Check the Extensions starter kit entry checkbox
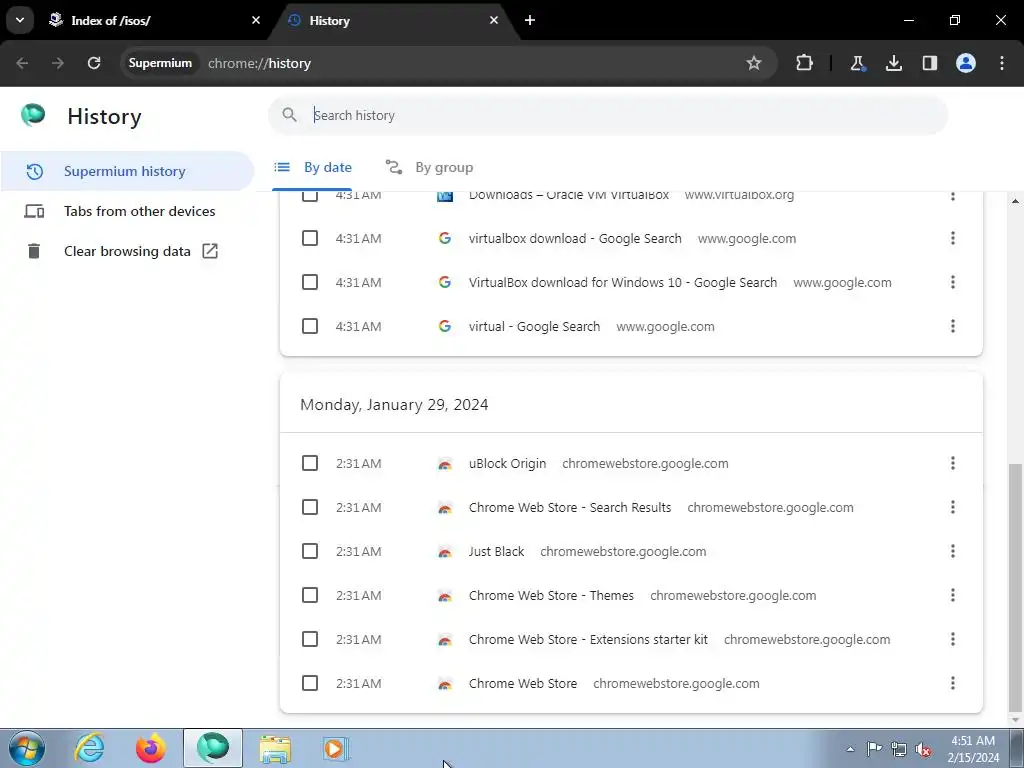The image size is (1024, 768). point(310,639)
